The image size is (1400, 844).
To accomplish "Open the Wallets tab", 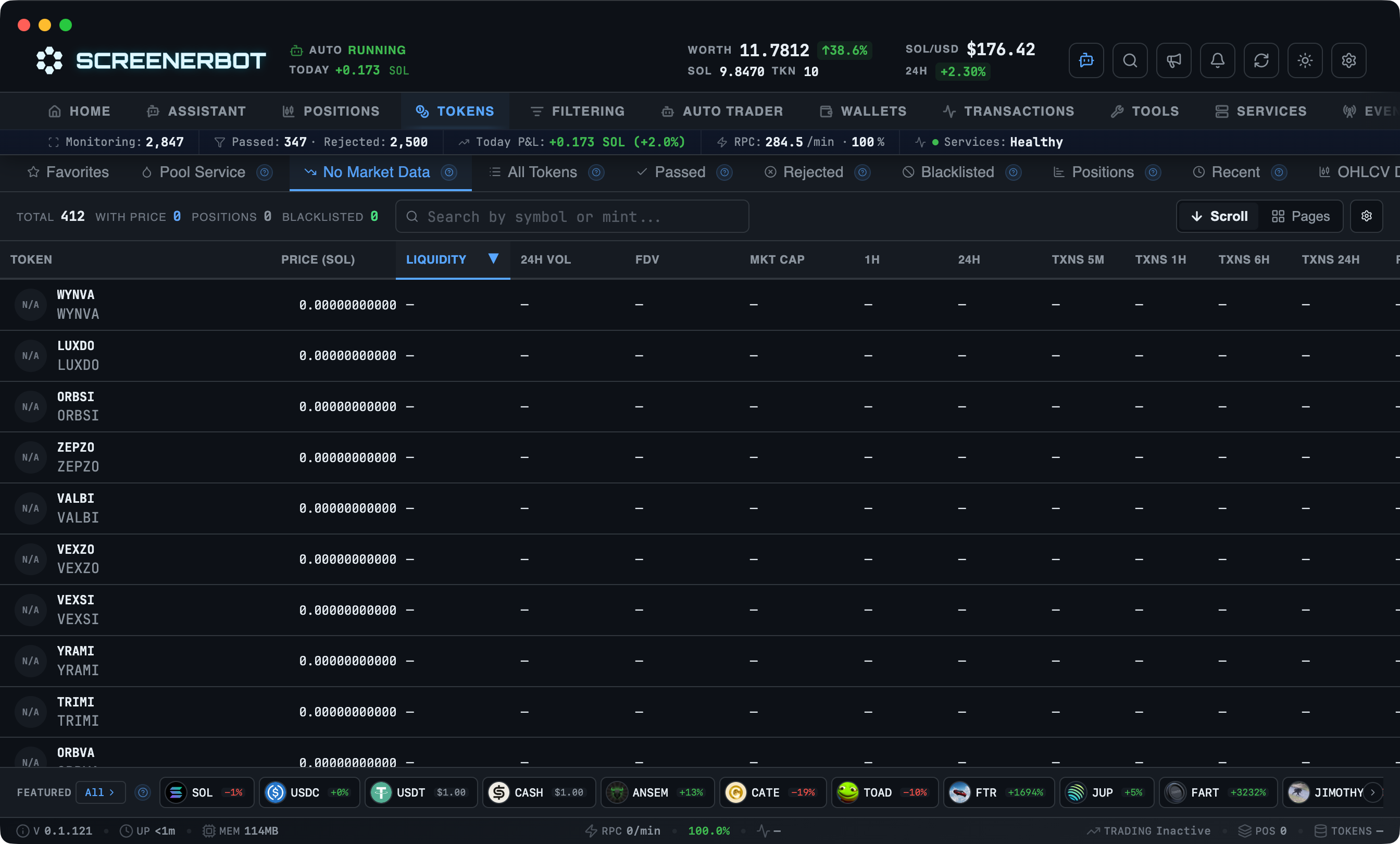I will (863, 111).
